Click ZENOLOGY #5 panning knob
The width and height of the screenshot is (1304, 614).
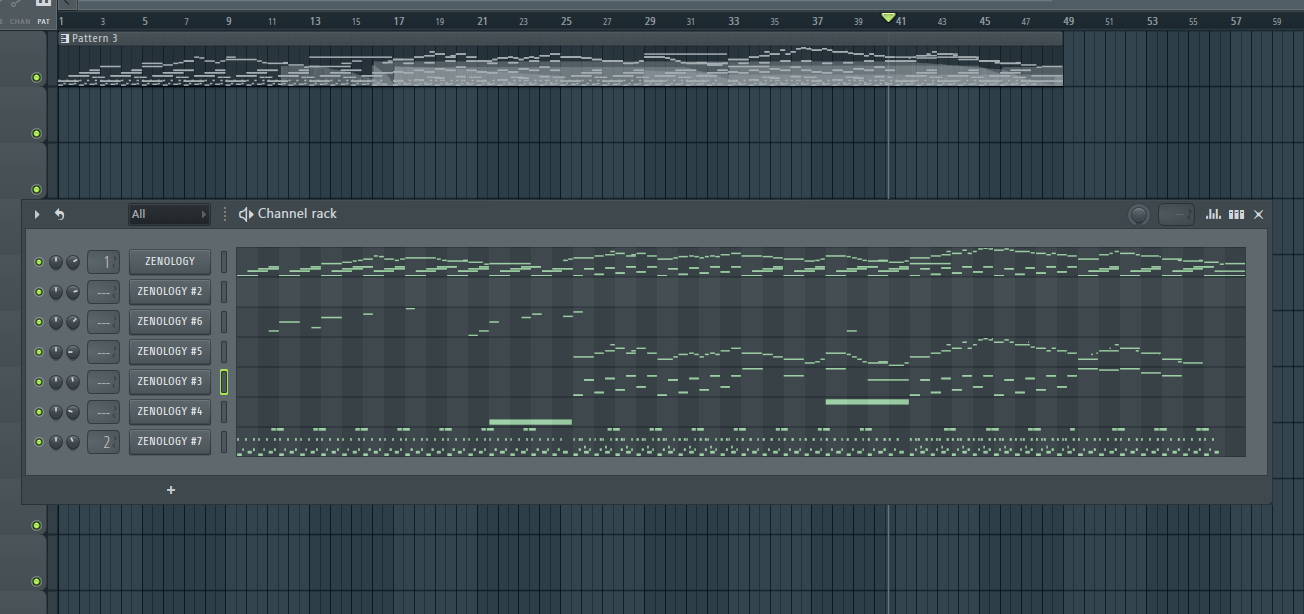(56, 352)
